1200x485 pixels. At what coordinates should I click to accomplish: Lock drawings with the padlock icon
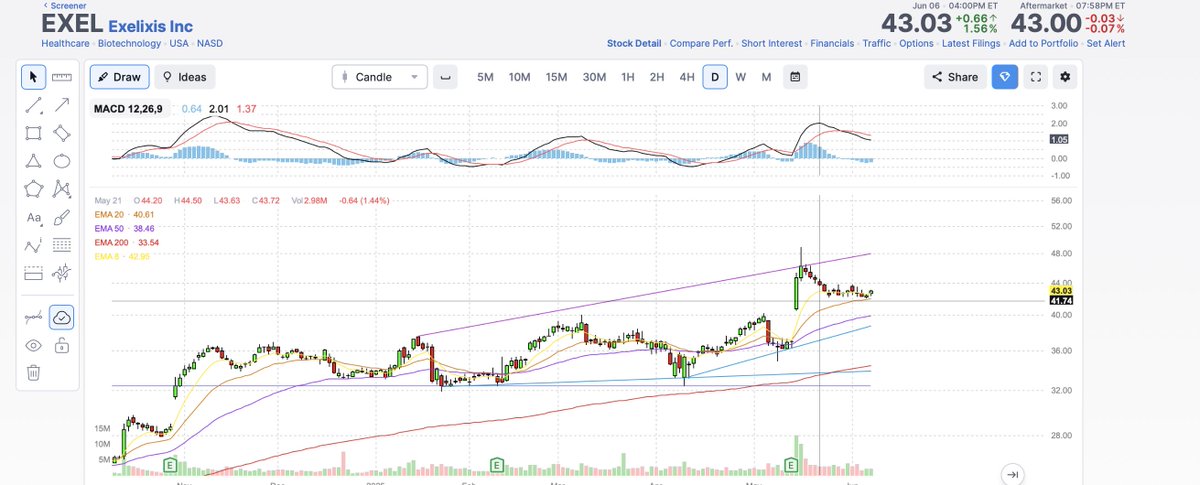[x=62, y=346]
